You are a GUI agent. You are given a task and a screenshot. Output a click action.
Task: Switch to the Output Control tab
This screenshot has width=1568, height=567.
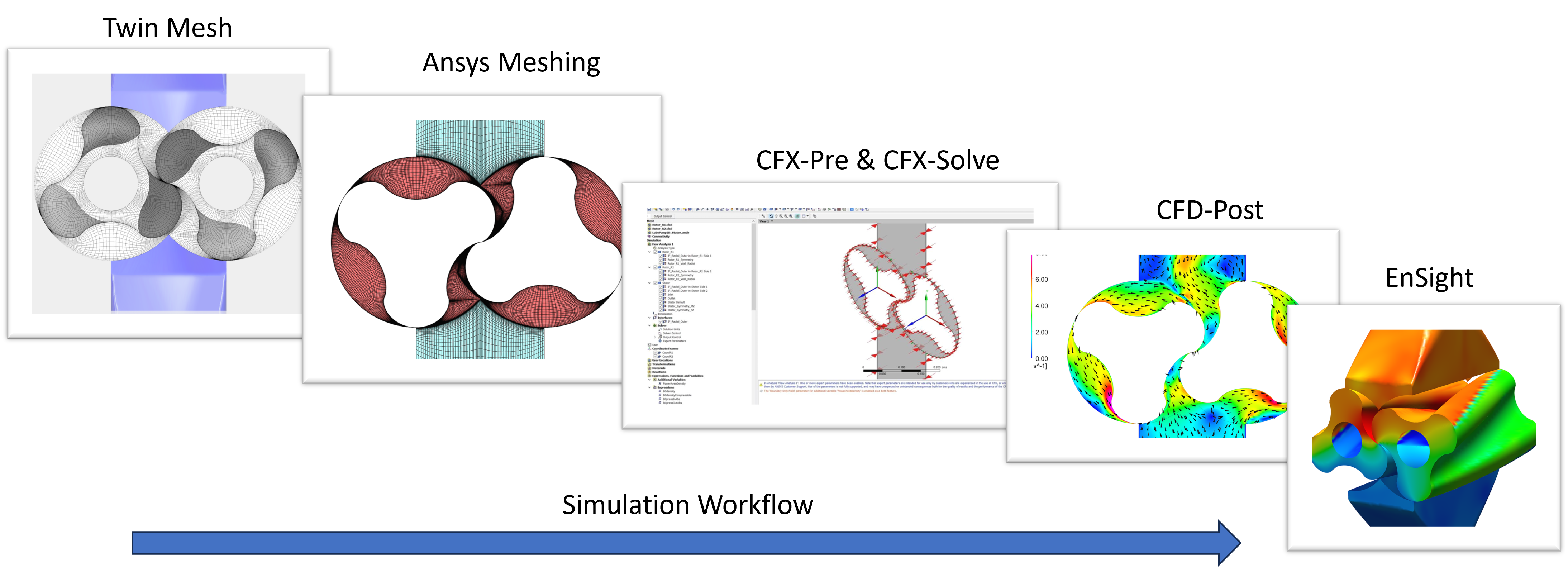pyautogui.click(x=663, y=216)
